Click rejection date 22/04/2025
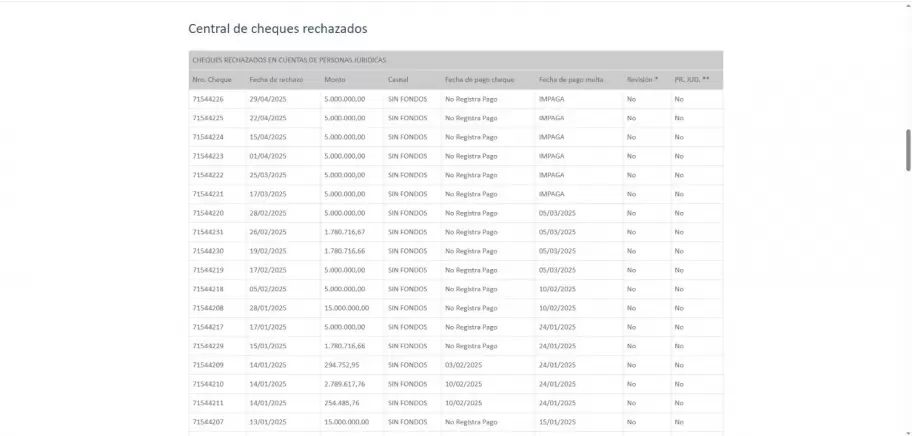912x436 pixels. (268, 118)
